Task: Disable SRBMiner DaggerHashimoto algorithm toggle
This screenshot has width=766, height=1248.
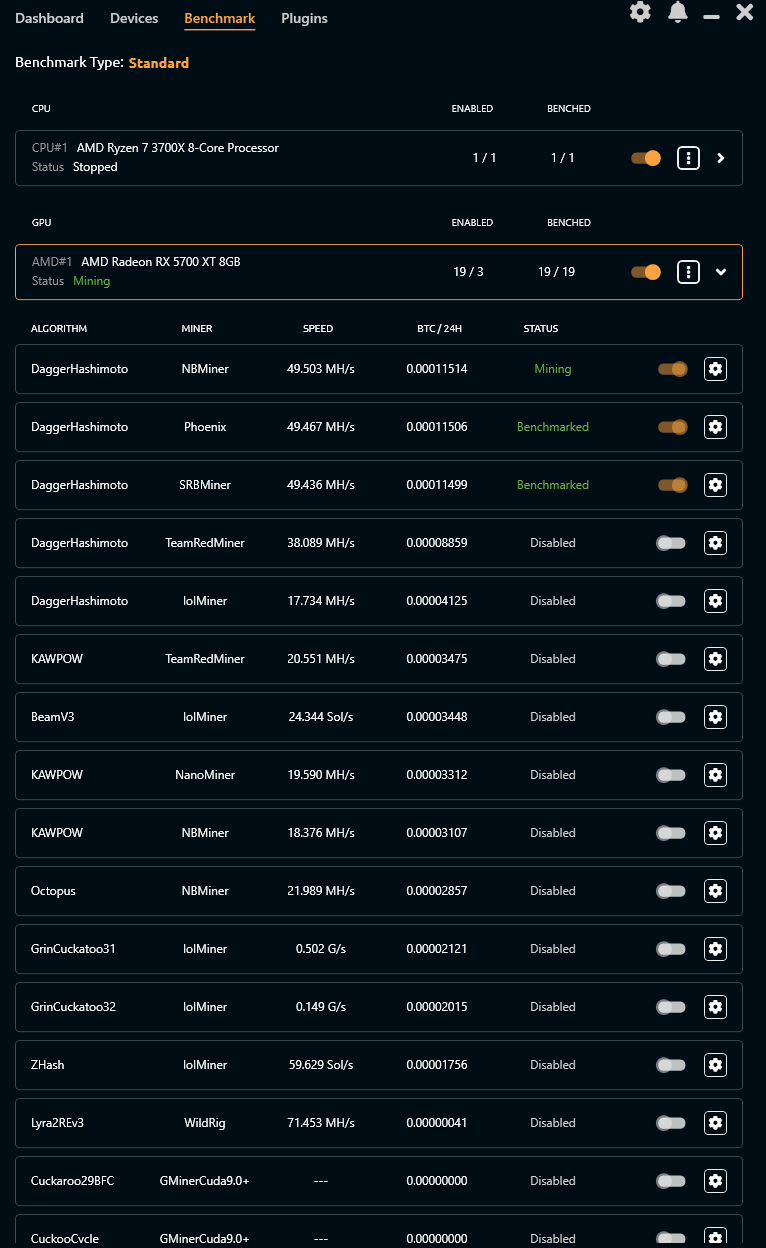Action: 673,485
